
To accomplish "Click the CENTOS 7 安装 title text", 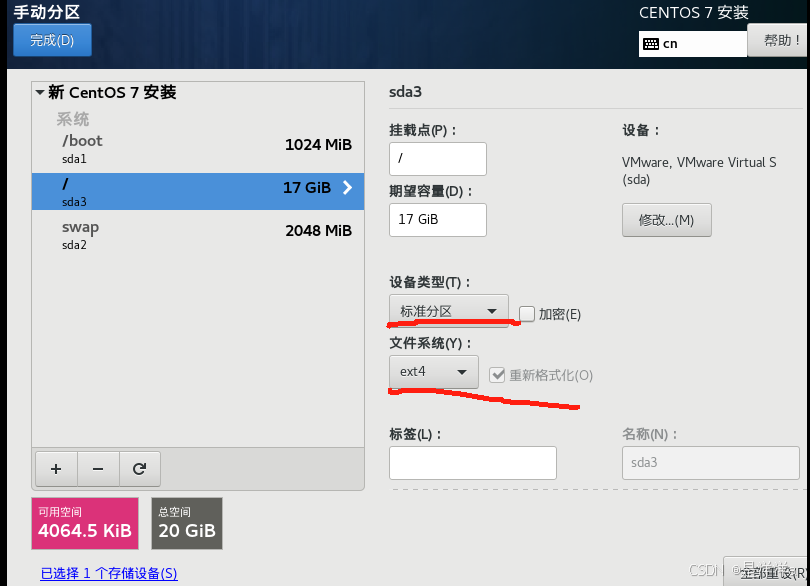I will [x=694, y=12].
